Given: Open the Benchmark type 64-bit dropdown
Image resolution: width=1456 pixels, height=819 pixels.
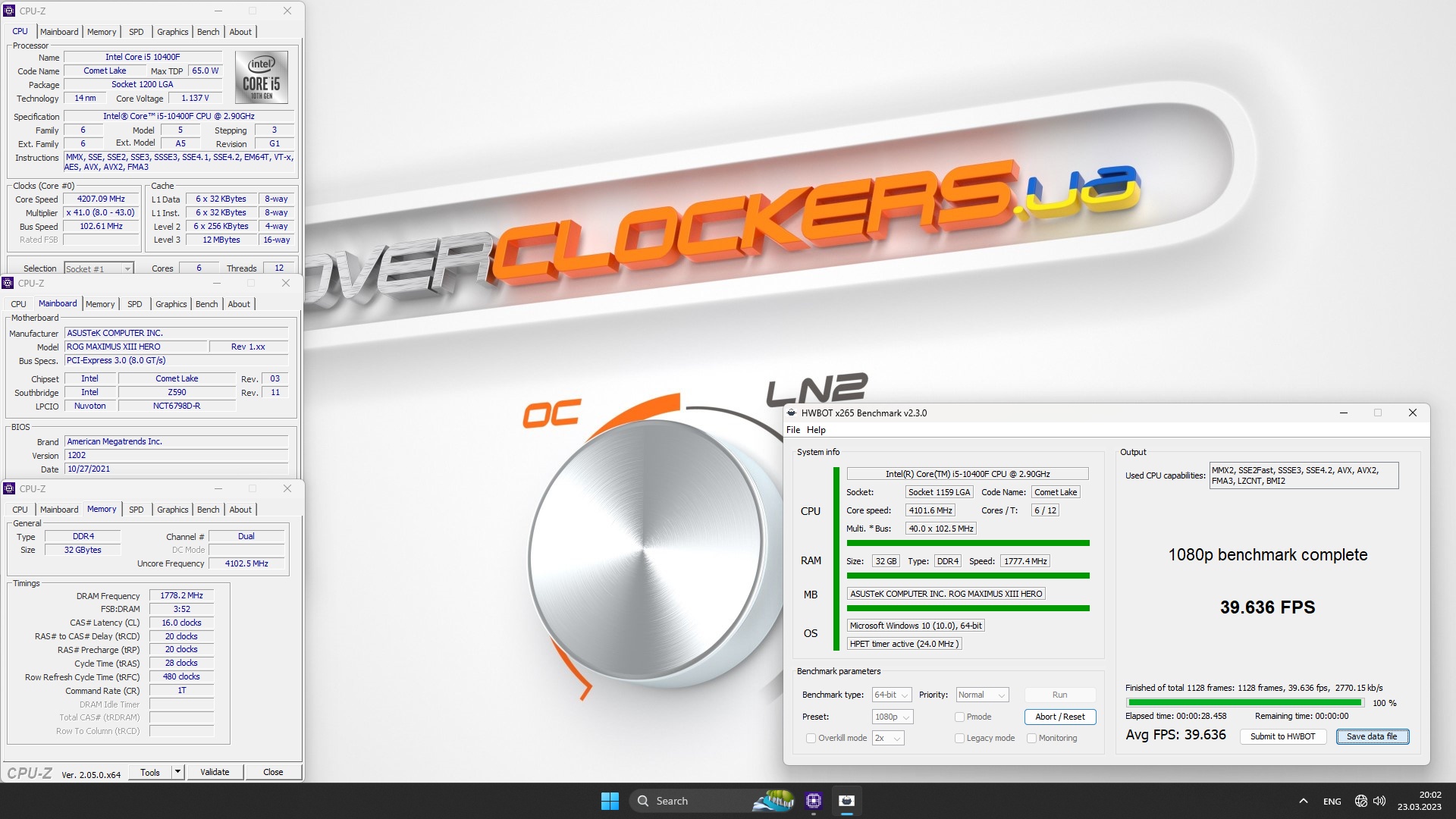Looking at the screenshot, I should point(892,695).
